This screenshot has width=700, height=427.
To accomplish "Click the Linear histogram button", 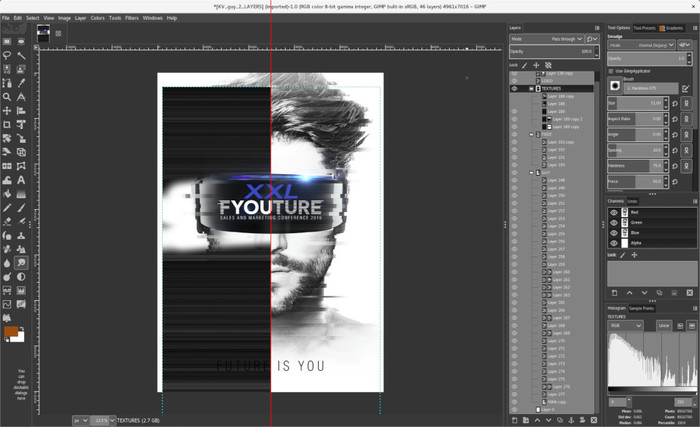I will click(663, 325).
